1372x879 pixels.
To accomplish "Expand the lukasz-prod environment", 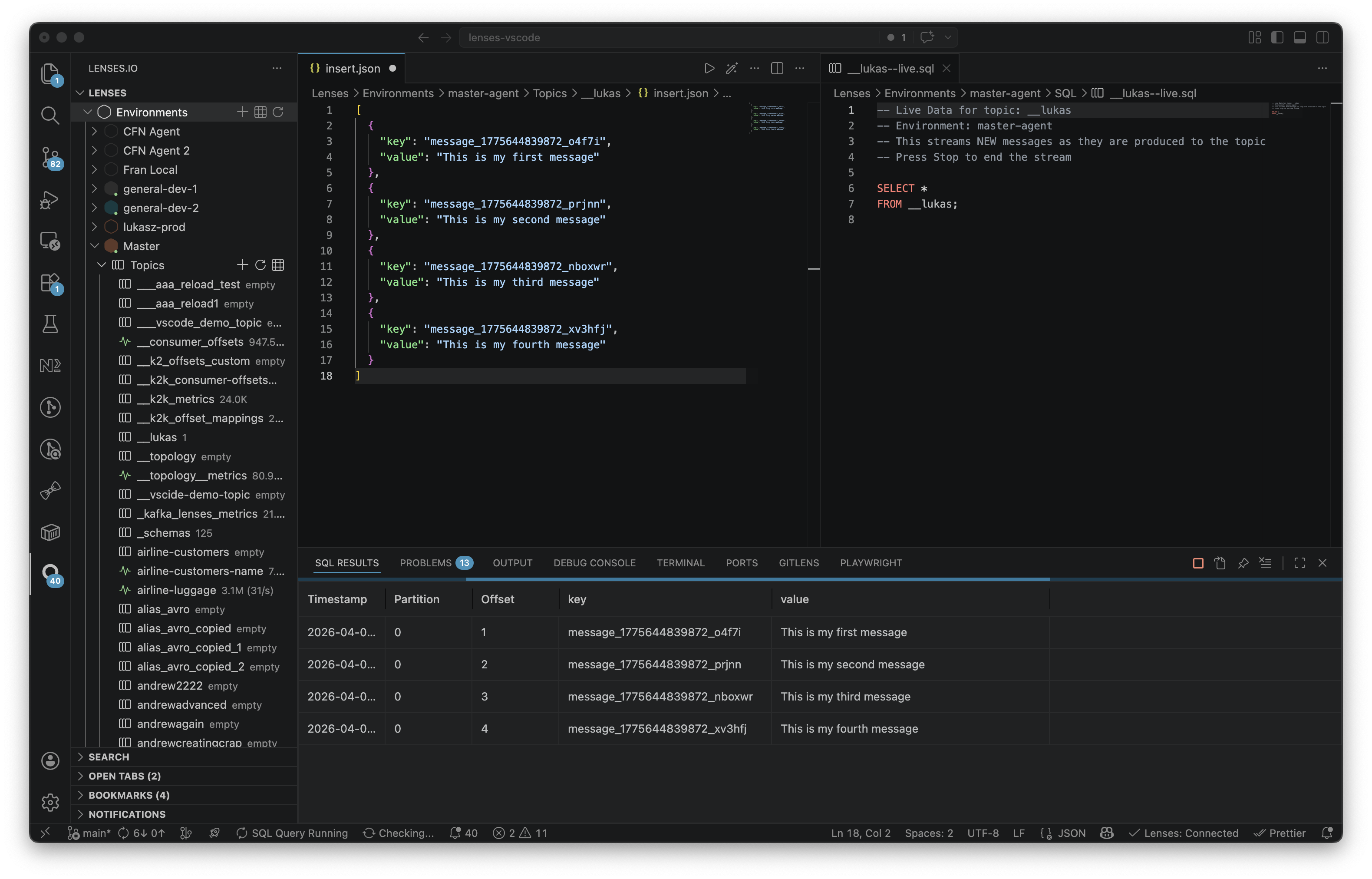I will coord(95,227).
